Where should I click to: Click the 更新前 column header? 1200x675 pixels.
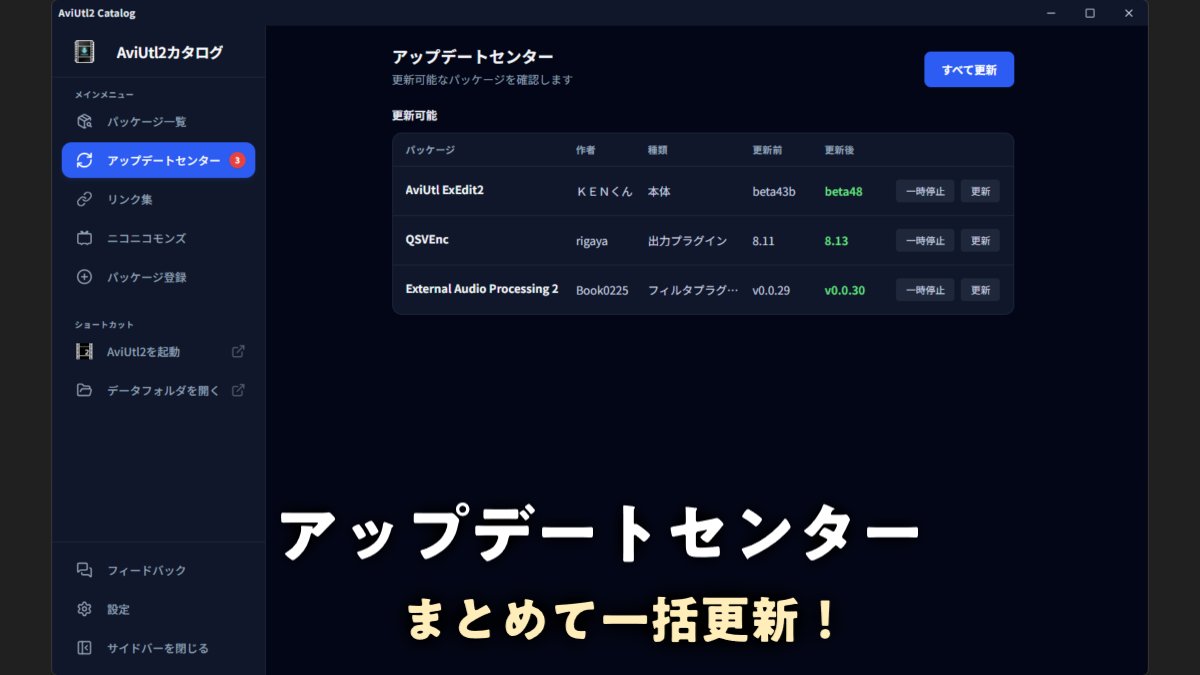pyautogui.click(x=767, y=150)
